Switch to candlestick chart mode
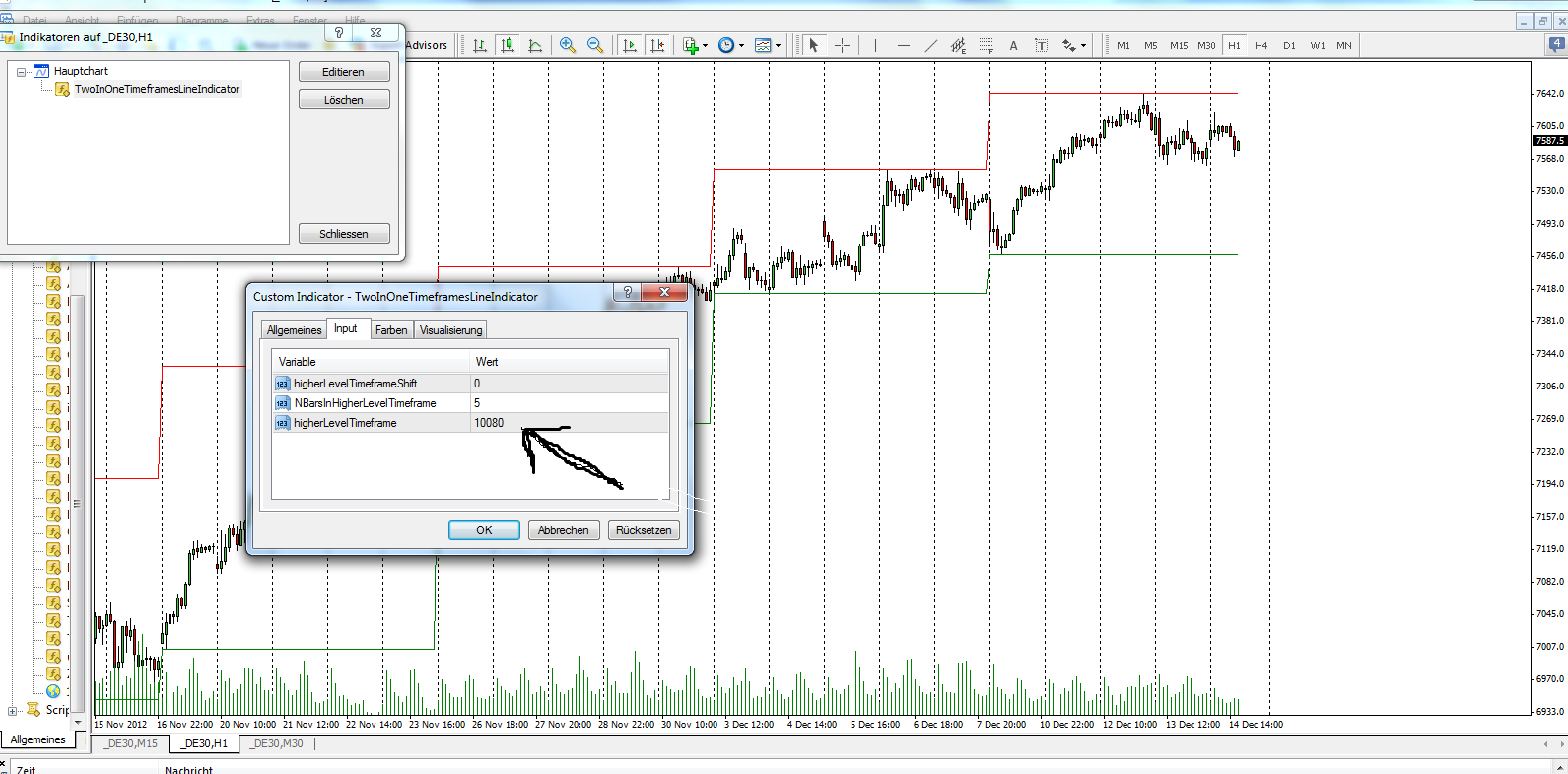Image resolution: width=1568 pixels, height=774 pixels. click(x=508, y=45)
